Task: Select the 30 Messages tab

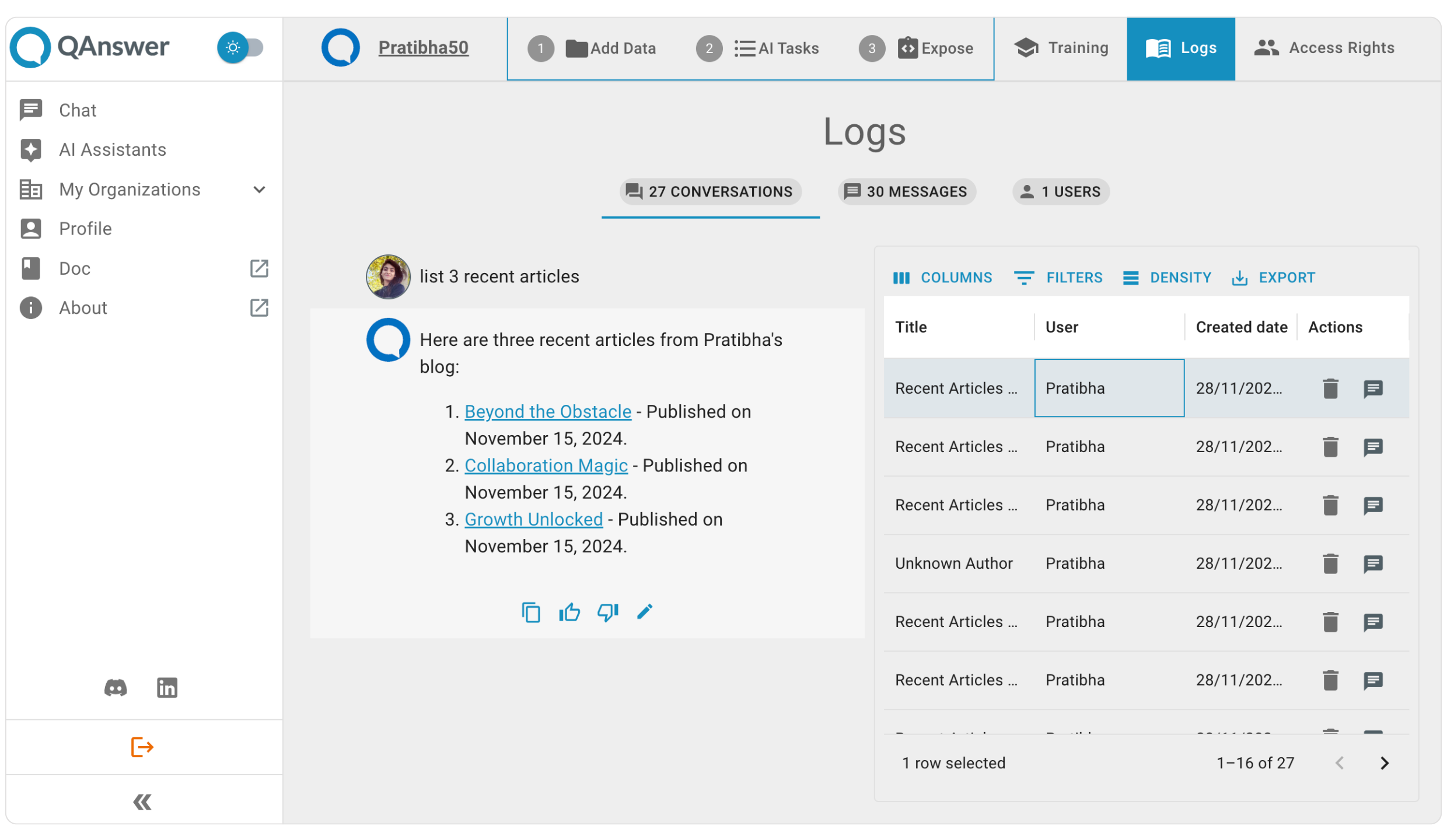Action: point(906,192)
